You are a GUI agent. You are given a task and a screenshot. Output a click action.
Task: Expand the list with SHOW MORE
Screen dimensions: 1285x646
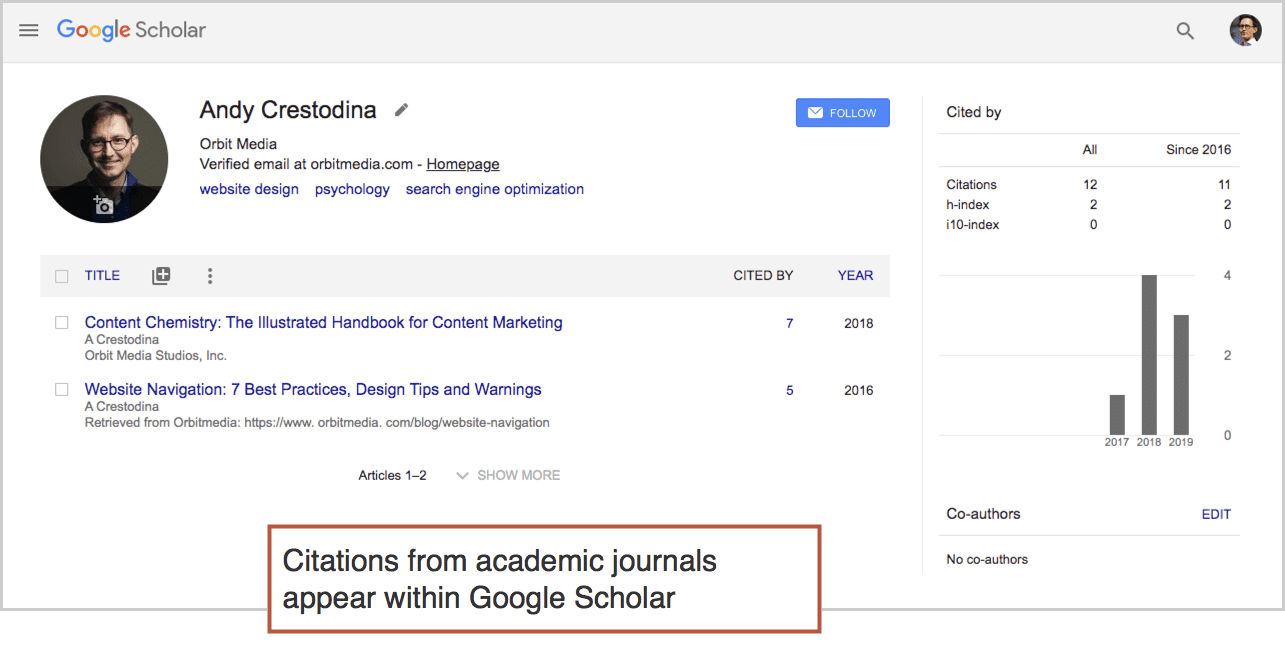tap(508, 475)
